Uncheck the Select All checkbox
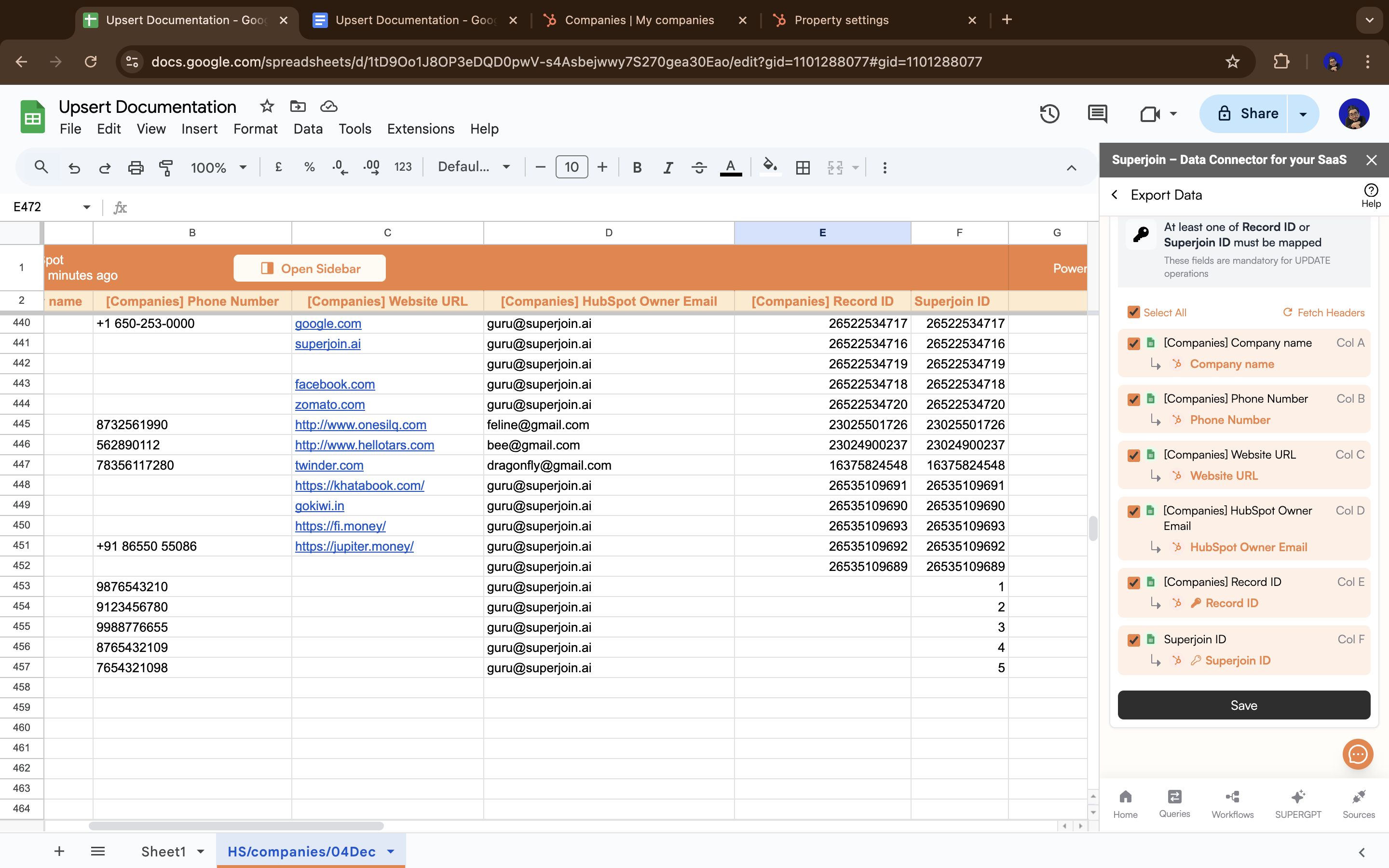1389x868 pixels. [1133, 312]
